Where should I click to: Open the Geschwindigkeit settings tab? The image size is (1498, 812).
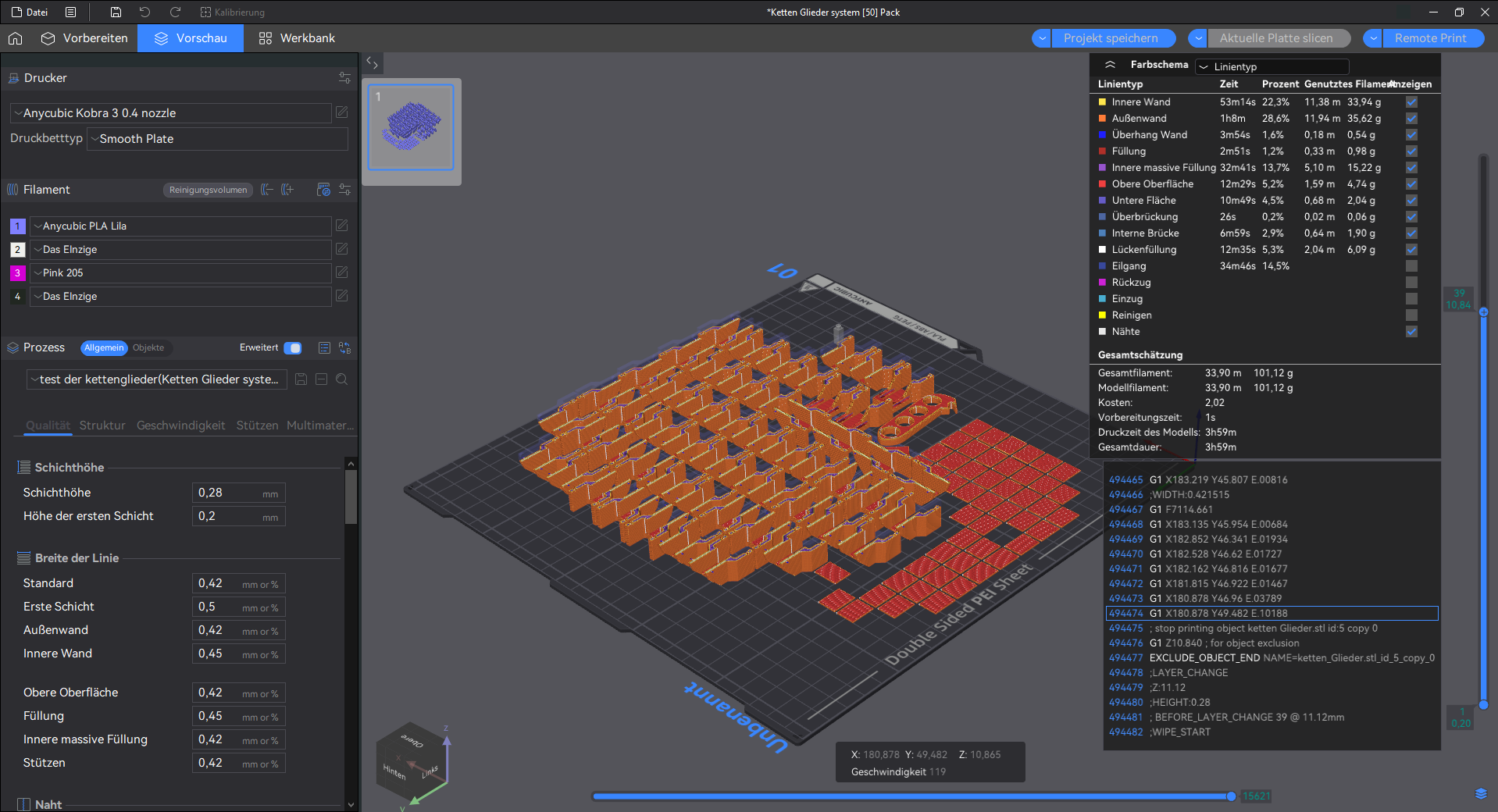(x=180, y=426)
